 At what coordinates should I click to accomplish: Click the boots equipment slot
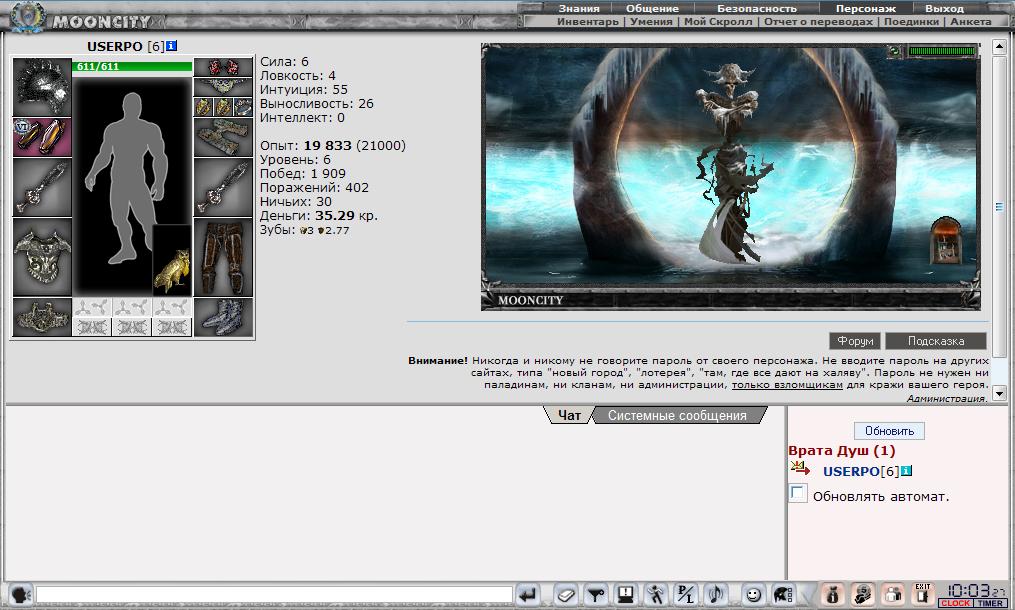[223, 317]
